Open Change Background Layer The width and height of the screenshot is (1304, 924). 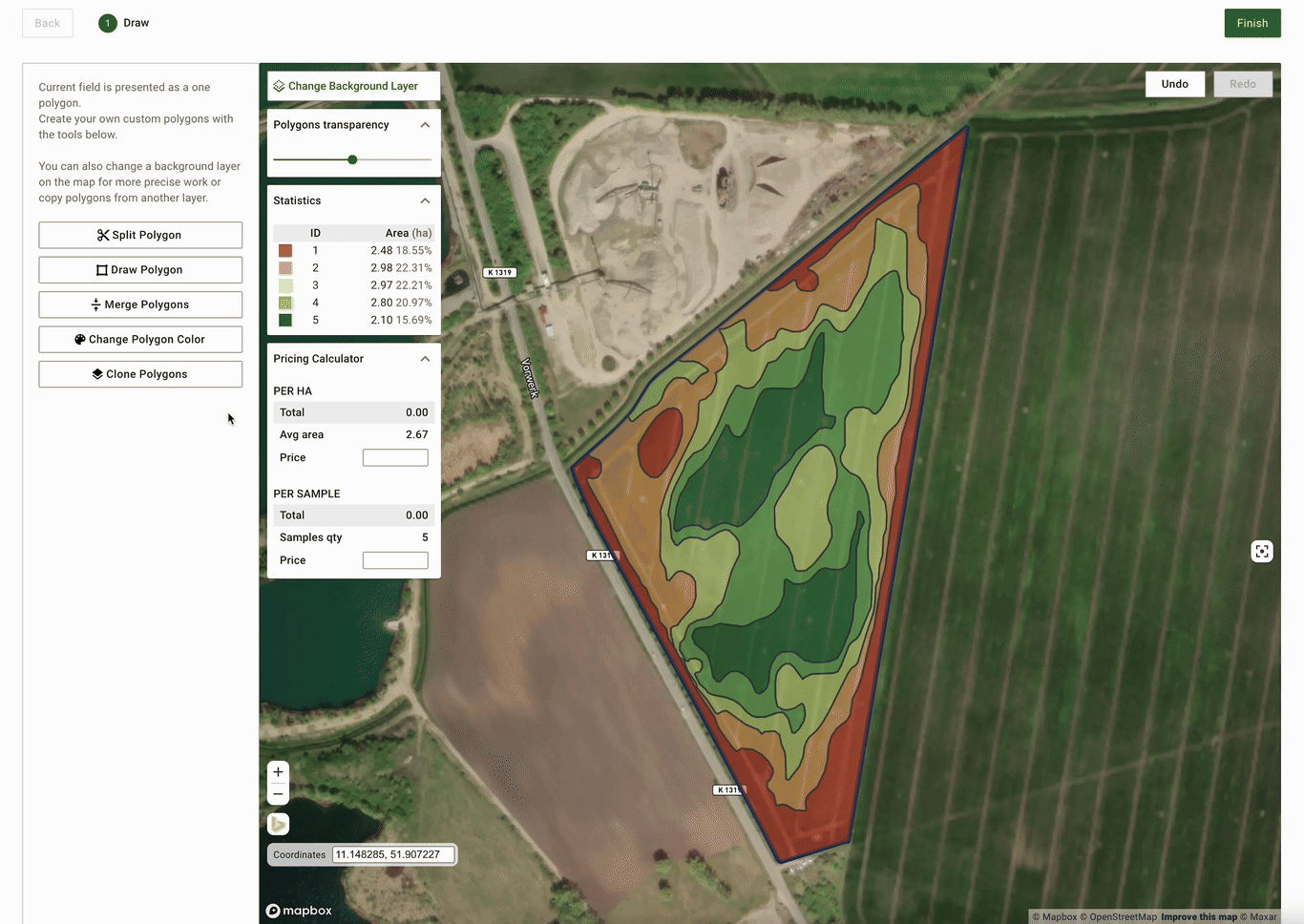(x=353, y=86)
